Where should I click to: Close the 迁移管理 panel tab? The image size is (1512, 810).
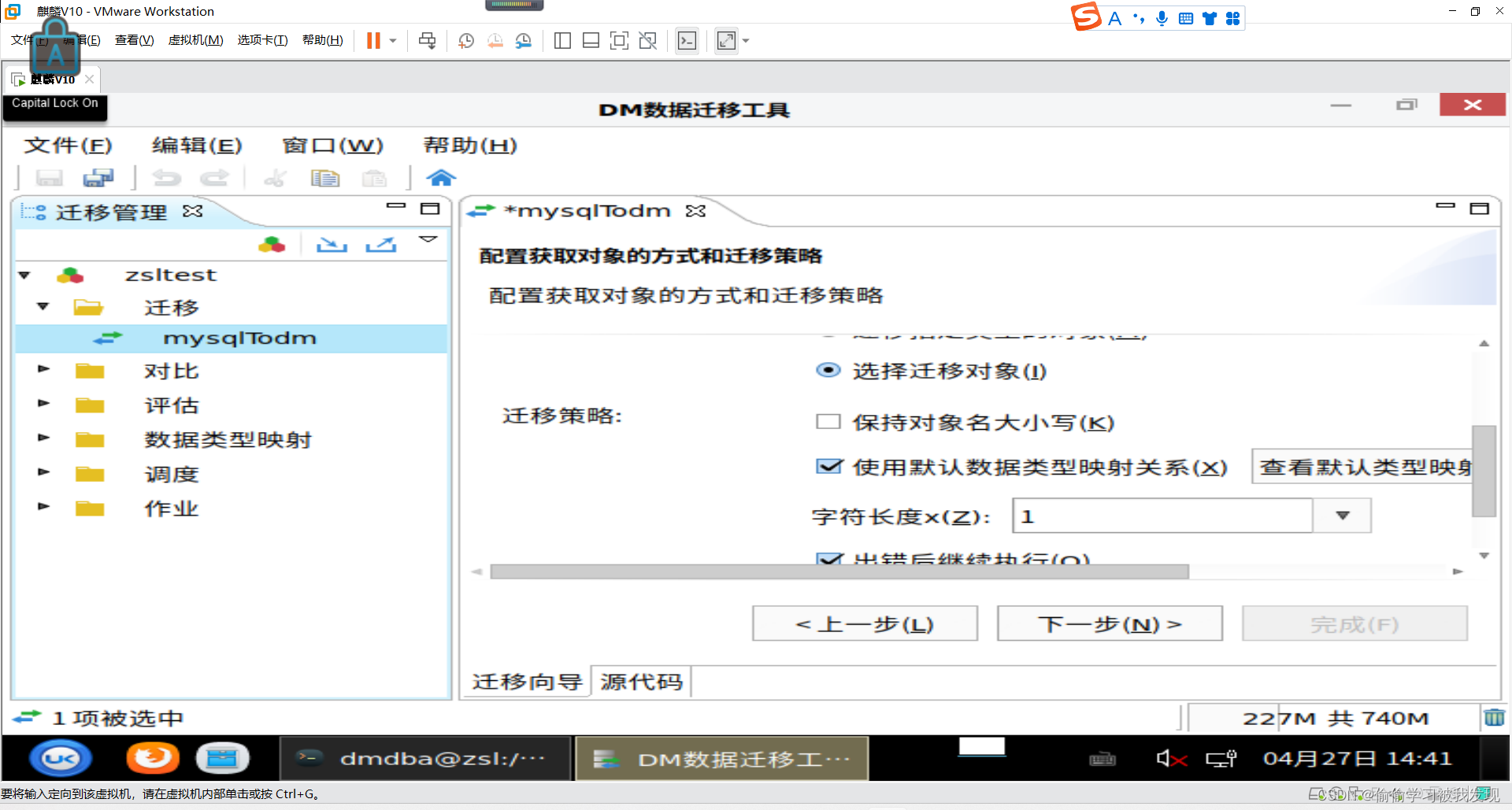click(193, 211)
